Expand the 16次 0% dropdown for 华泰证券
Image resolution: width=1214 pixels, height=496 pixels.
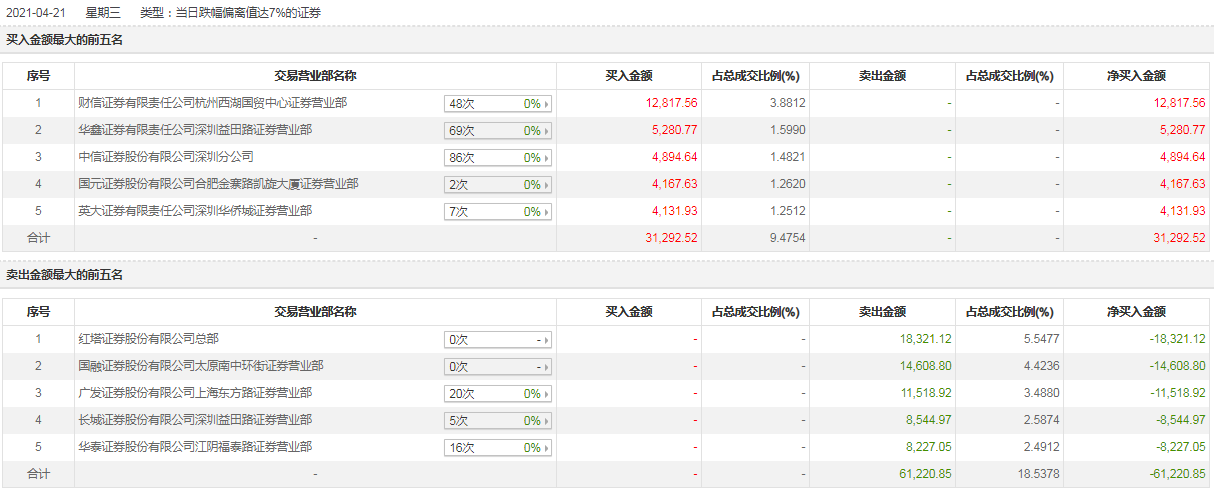(x=498, y=447)
